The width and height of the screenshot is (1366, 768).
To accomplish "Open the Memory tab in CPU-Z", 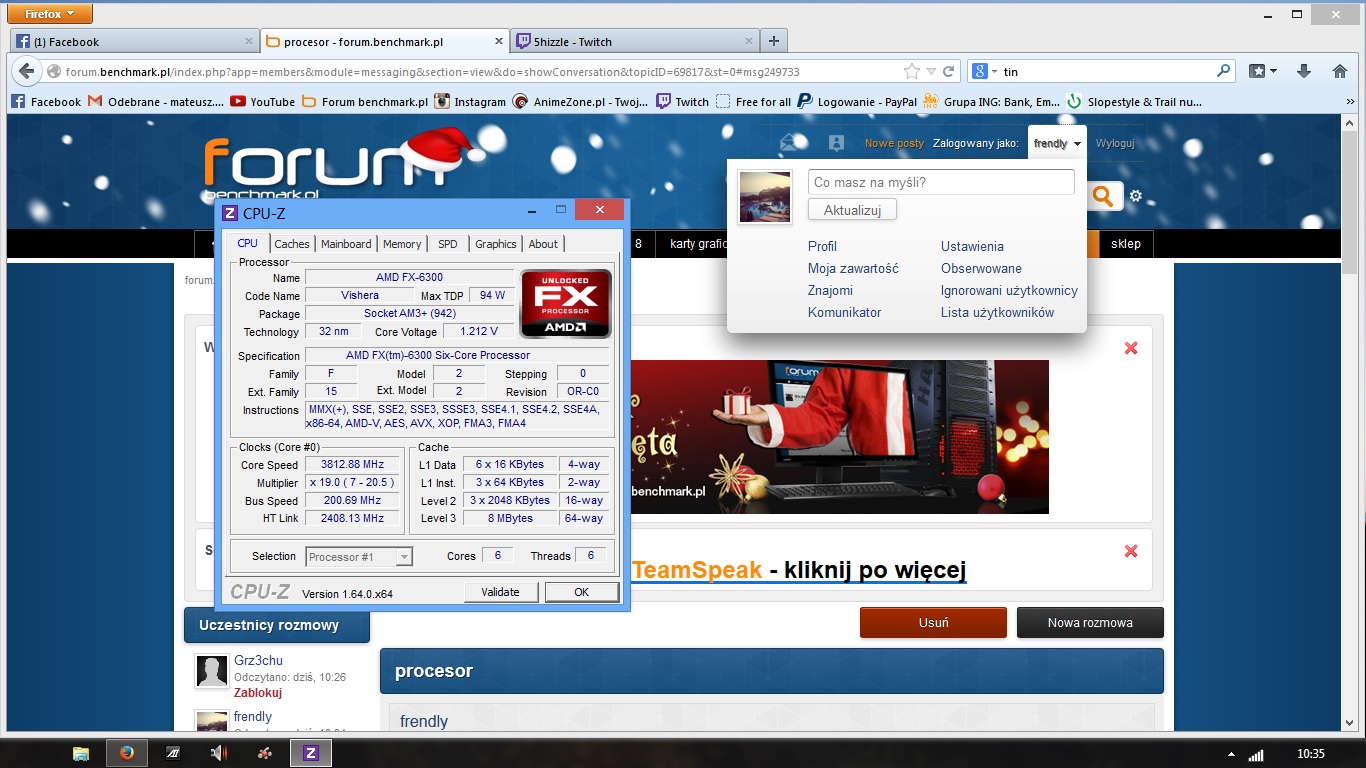I will click(x=402, y=244).
